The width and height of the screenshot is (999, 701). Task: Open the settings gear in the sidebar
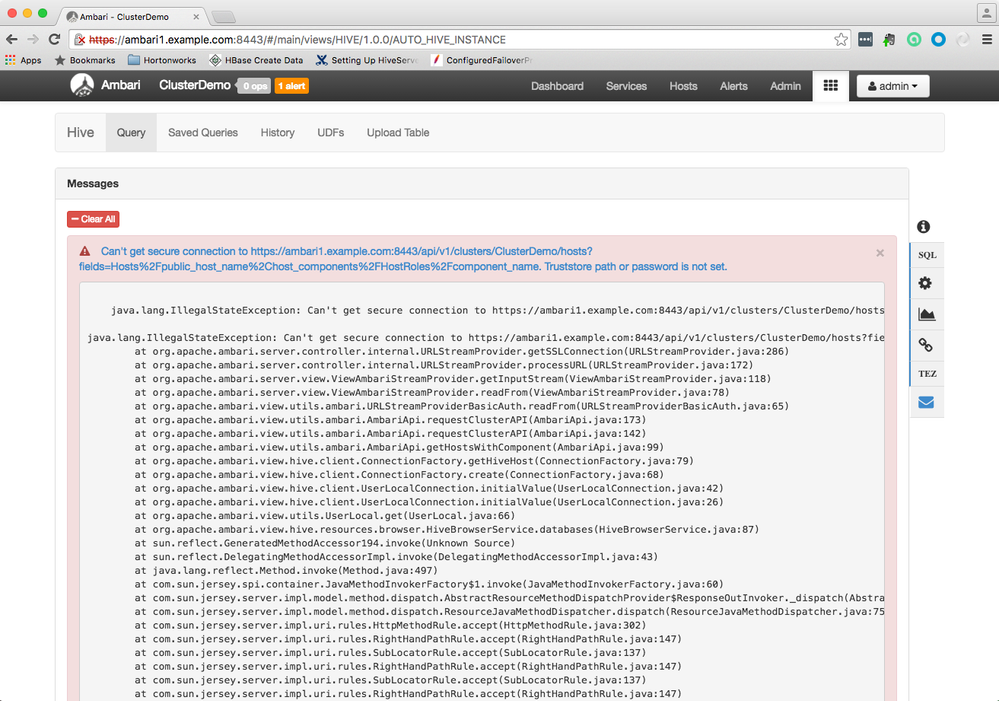(x=926, y=283)
